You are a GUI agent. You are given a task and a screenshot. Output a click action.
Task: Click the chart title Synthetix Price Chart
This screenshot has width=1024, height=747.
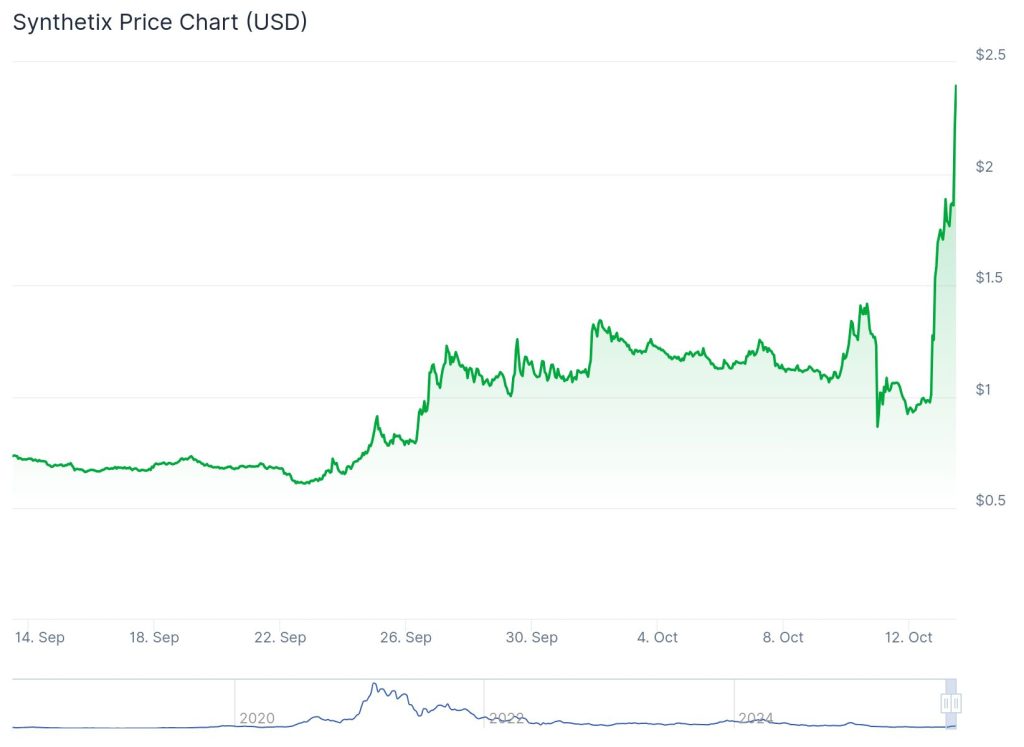pyautogui.click(x=160, y=22)
